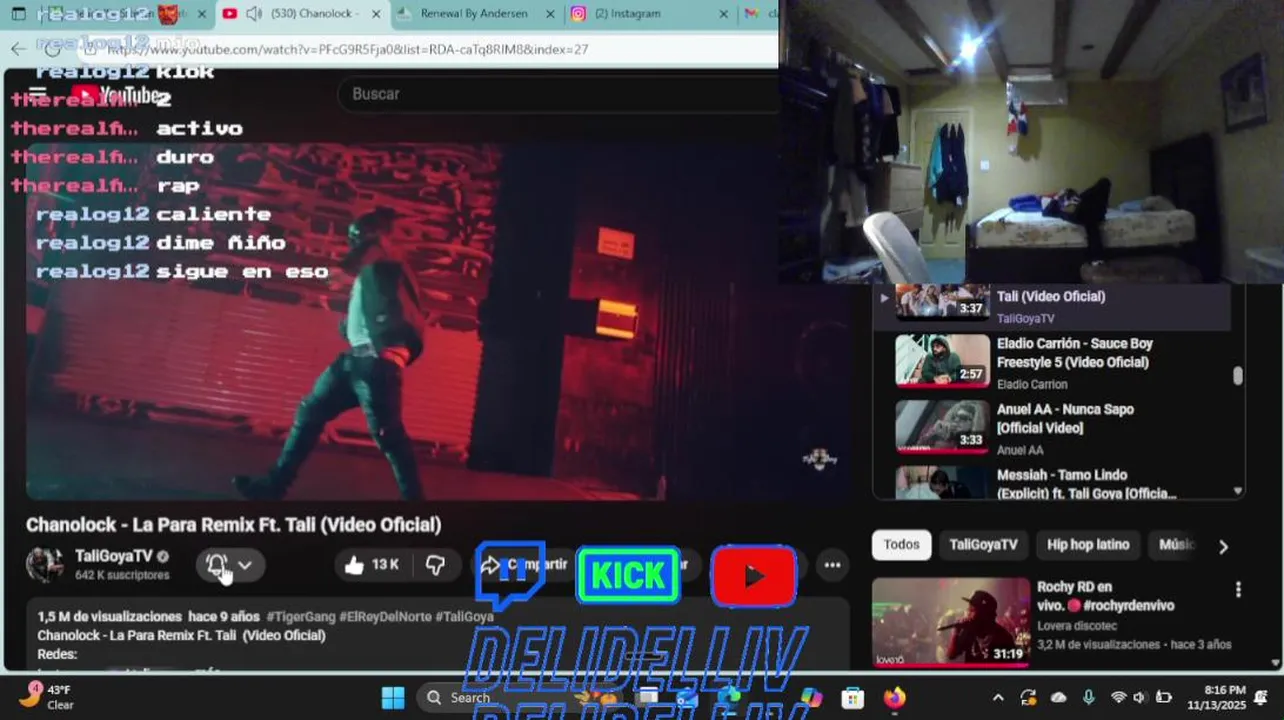Expand the subscription options chevron
The height and width of the screenshot is (720, 1284).
(245, 565)
